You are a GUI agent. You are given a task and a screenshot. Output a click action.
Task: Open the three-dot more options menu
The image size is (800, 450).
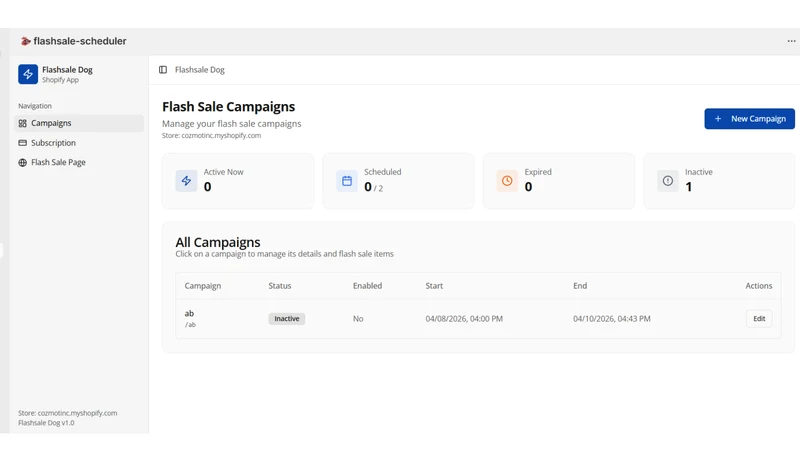coord(791,41)
